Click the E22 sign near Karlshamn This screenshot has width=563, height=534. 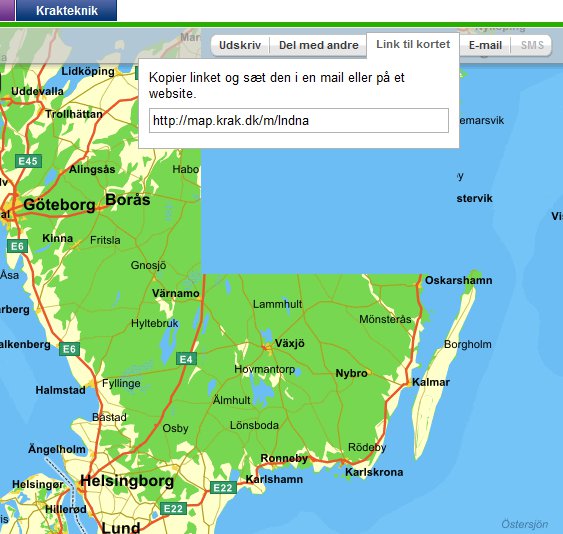click(x=223, y=487)
